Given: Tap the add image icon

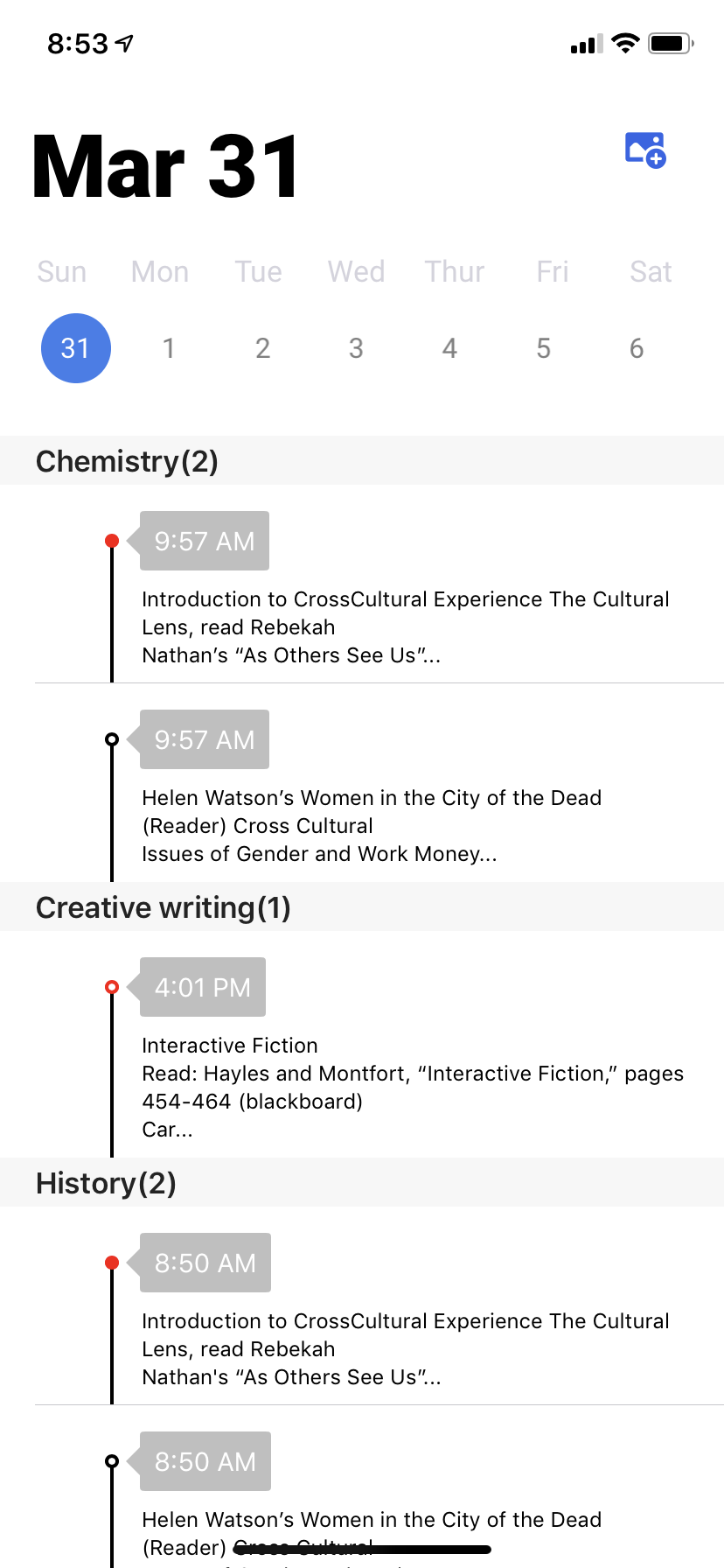Looking at the screenshot, I should [x=645, y=150].
